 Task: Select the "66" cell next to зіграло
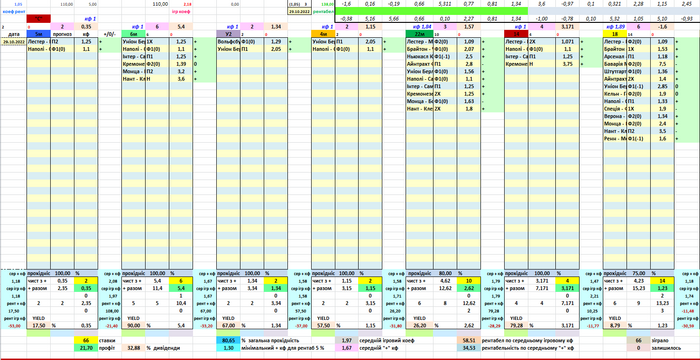click(638, 340)
